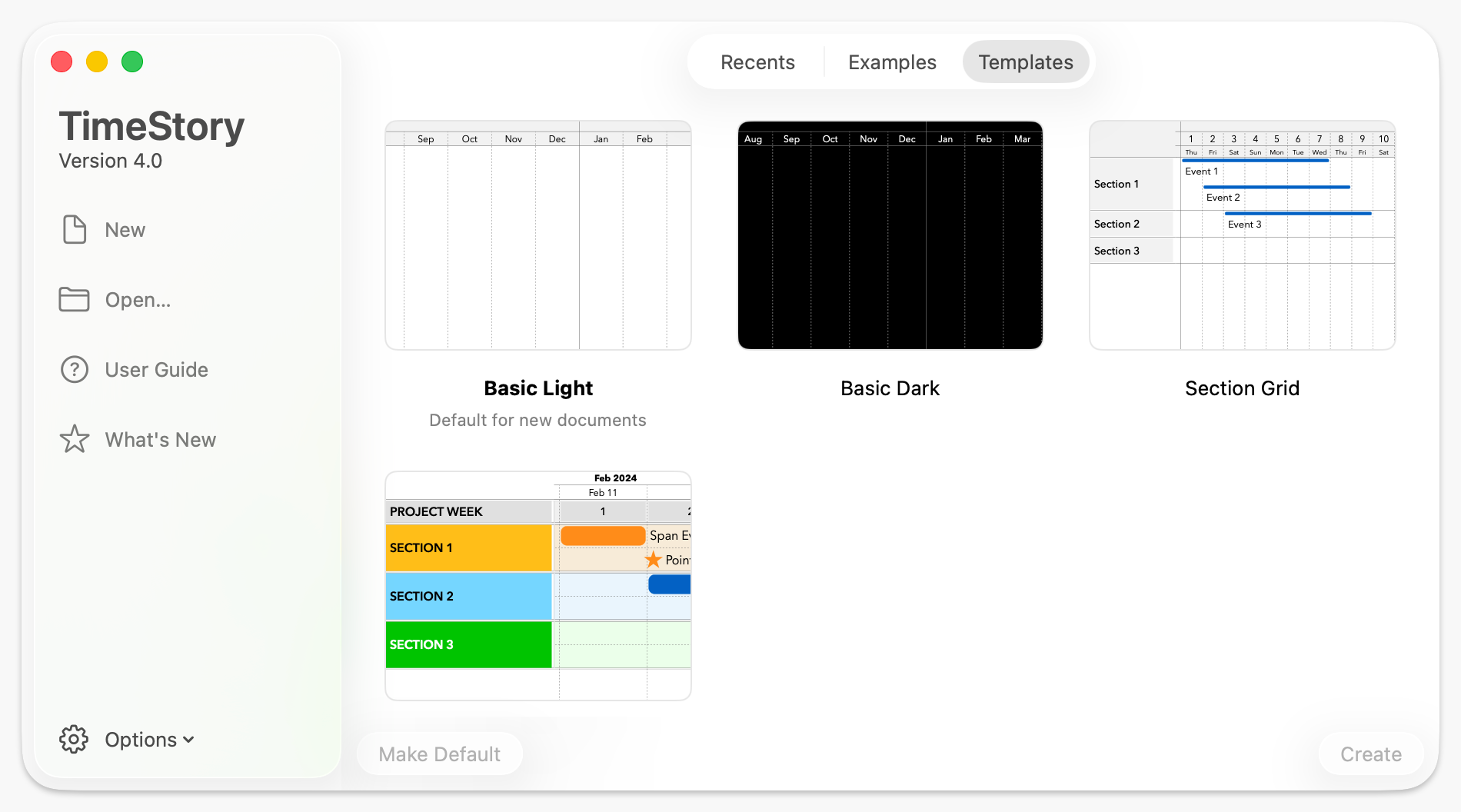The image size is (1461, 812).
Task: Click the Create button
Action: point(1370,754)
